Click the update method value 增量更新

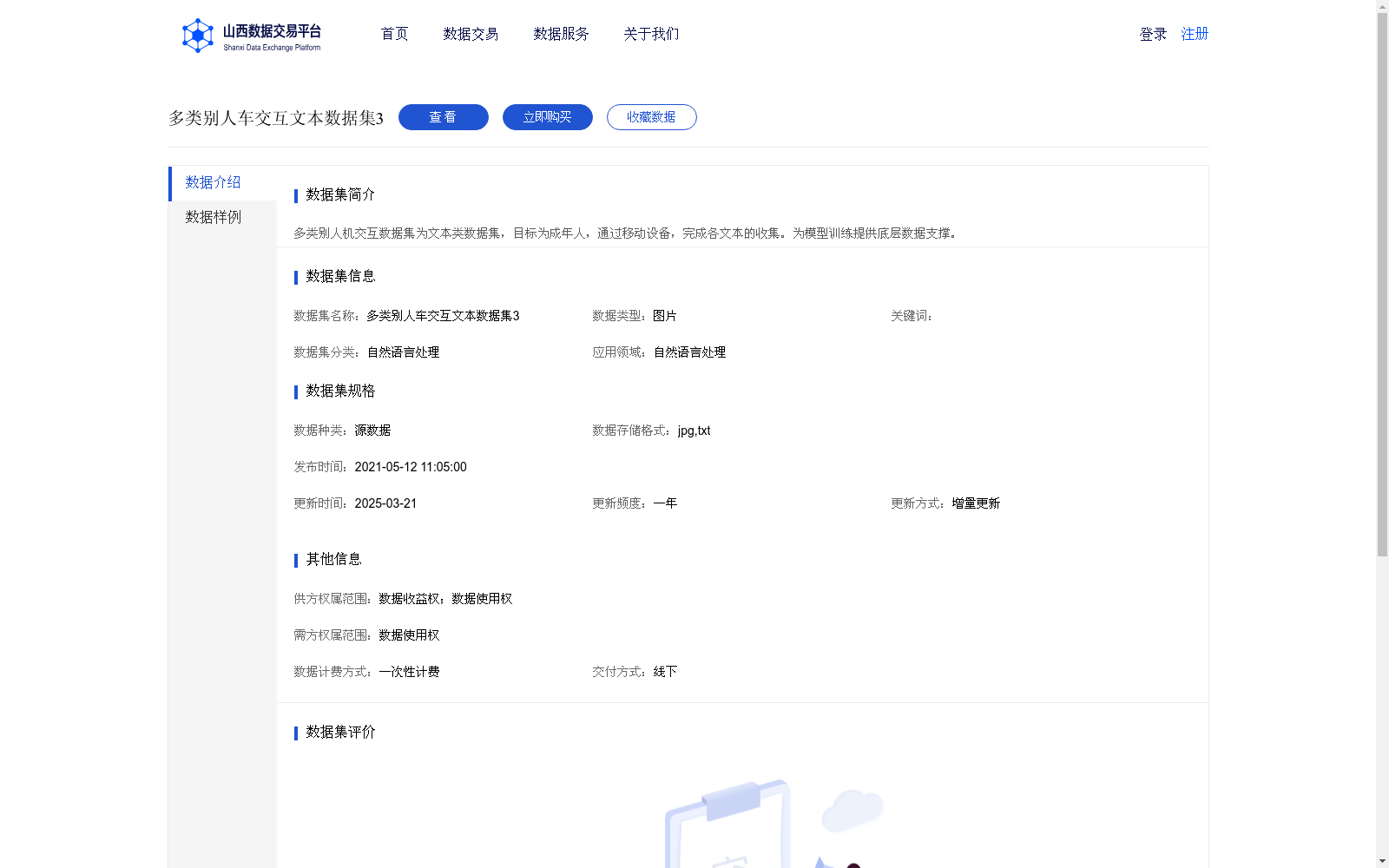[976, 503]
